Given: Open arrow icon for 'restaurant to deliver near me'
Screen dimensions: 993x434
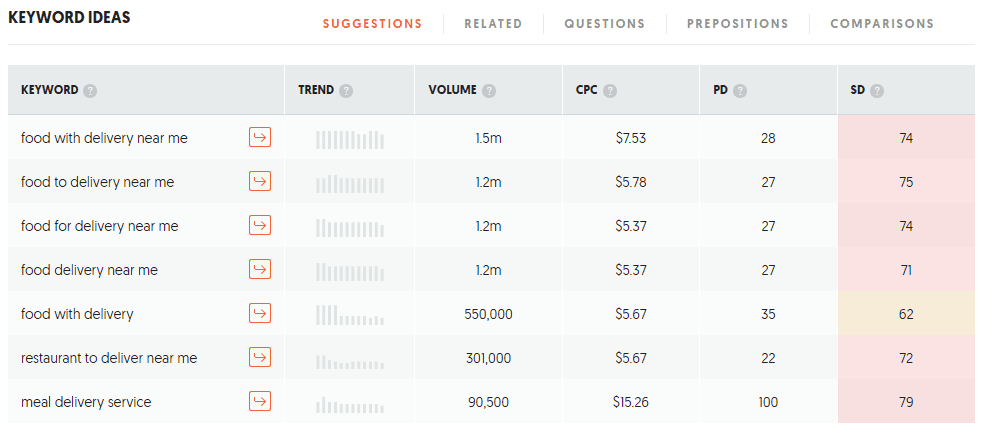Looking at the screenshot, I should point(260,357).
